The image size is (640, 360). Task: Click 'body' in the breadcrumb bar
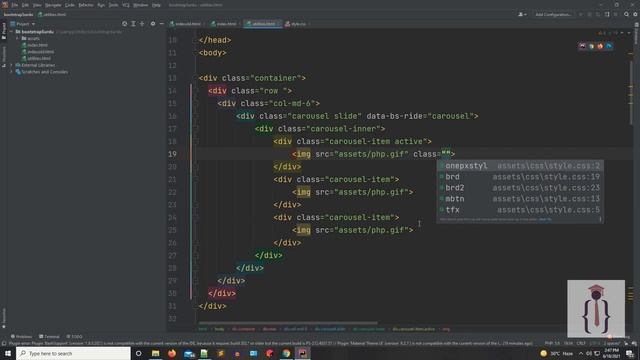coord(219,329)
